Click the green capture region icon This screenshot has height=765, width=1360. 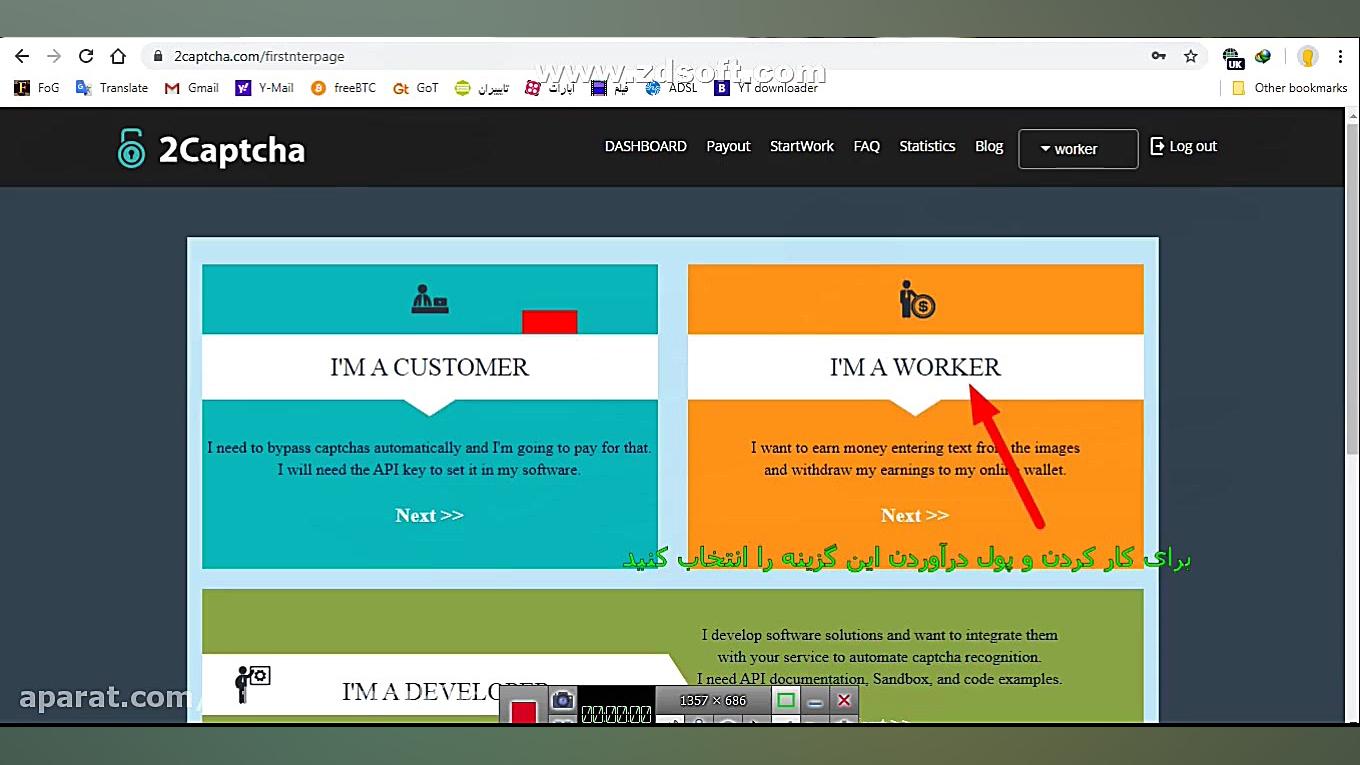click(786, 700)
